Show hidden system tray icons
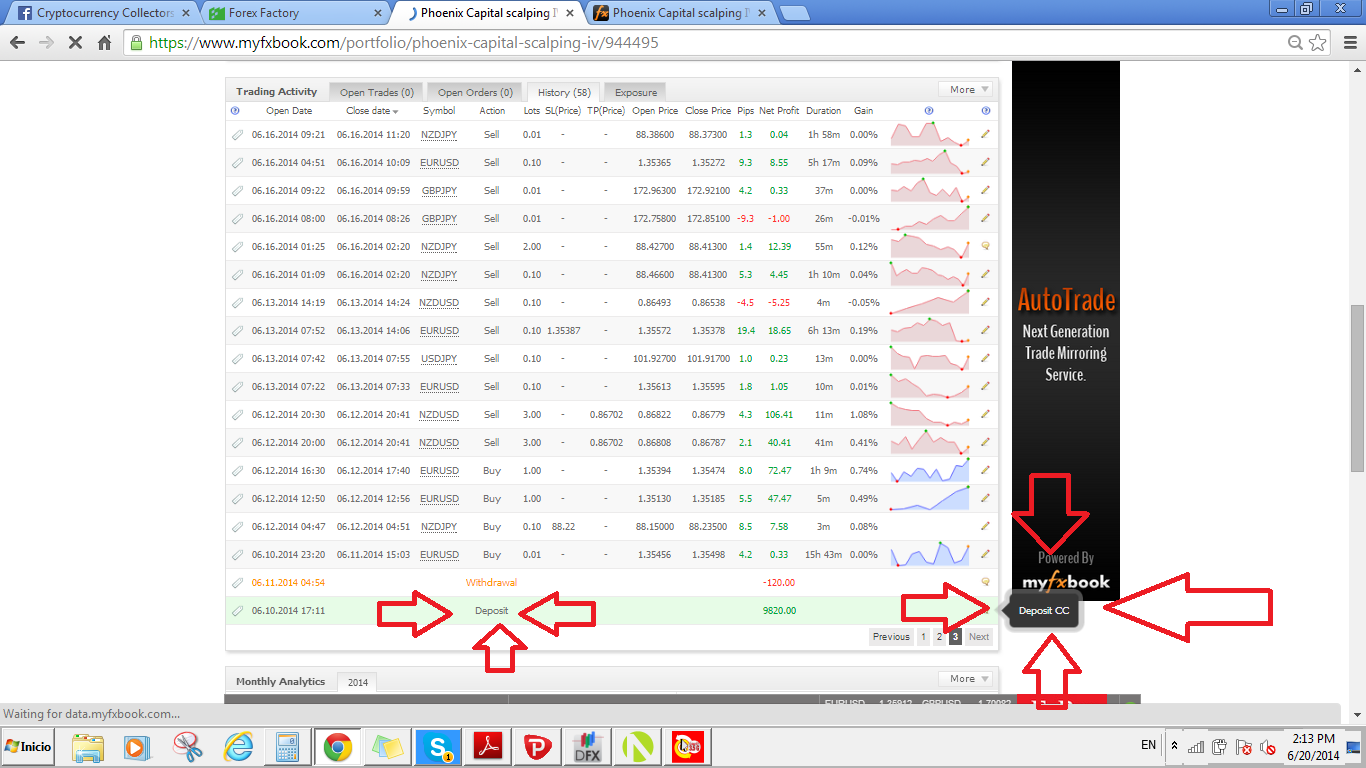 (x=1174, y=746)
